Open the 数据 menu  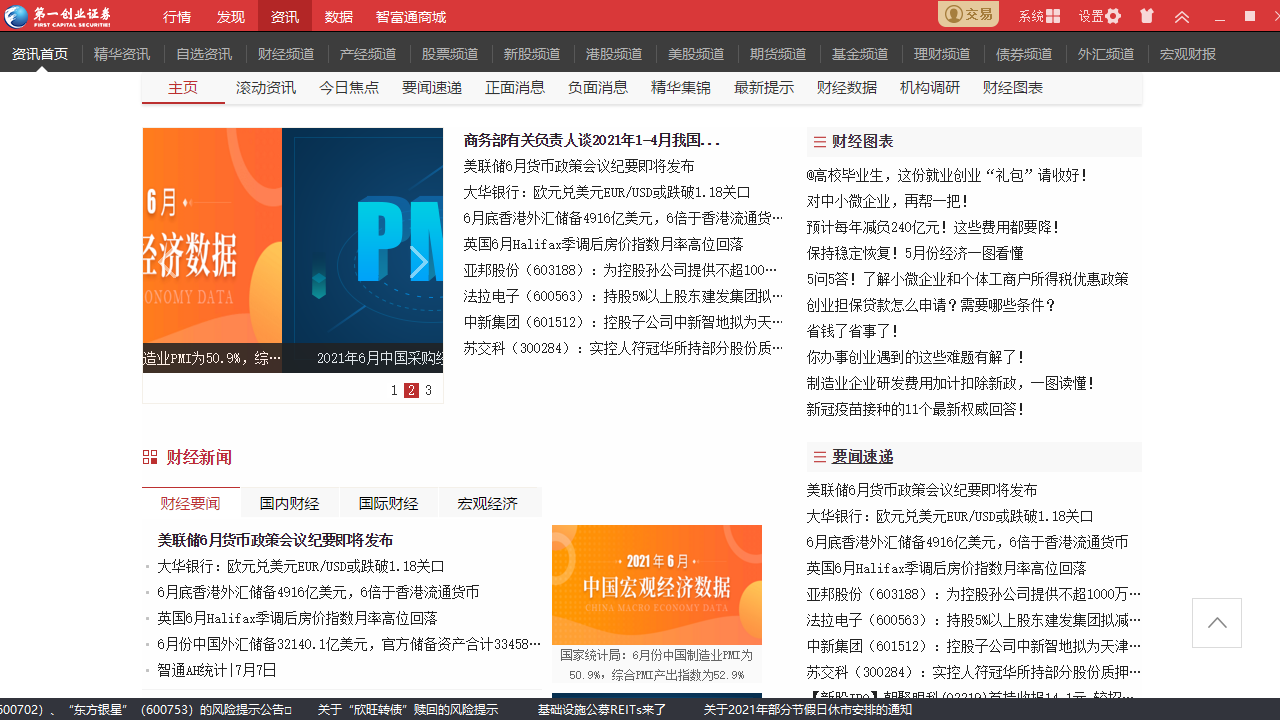coord(336,16)
